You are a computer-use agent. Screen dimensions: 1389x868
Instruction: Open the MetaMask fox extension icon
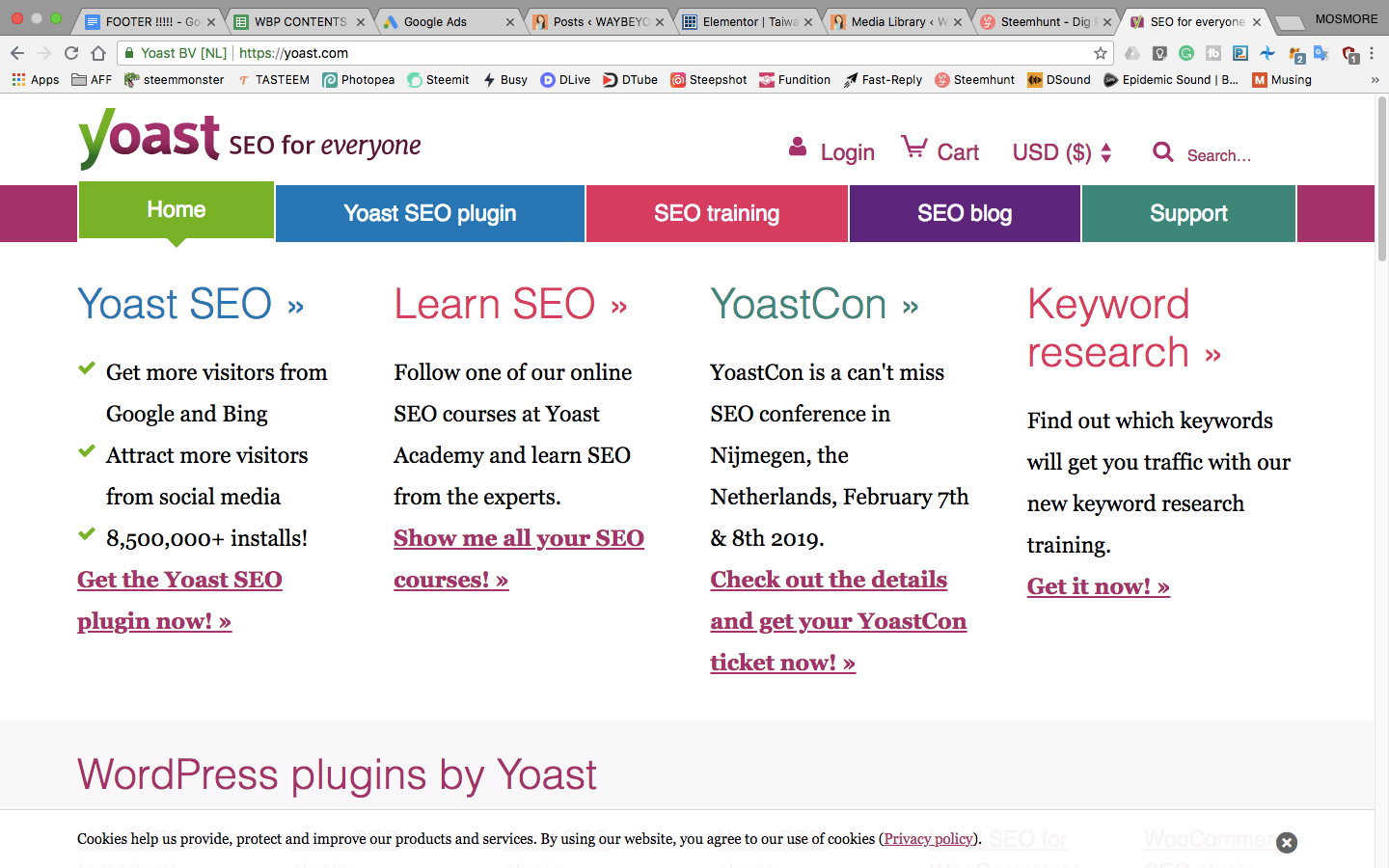1295,54
